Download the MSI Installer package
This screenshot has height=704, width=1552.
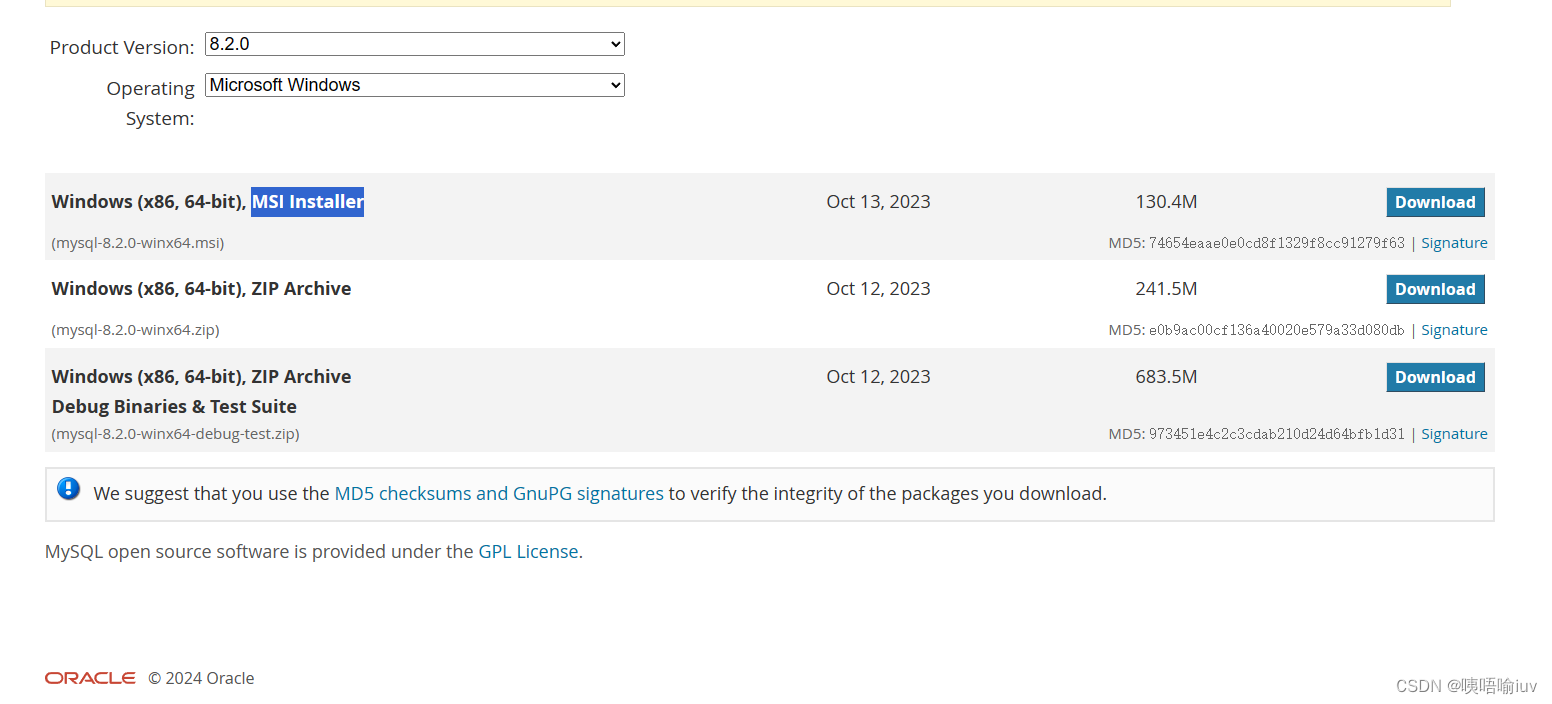point(1435,202)
